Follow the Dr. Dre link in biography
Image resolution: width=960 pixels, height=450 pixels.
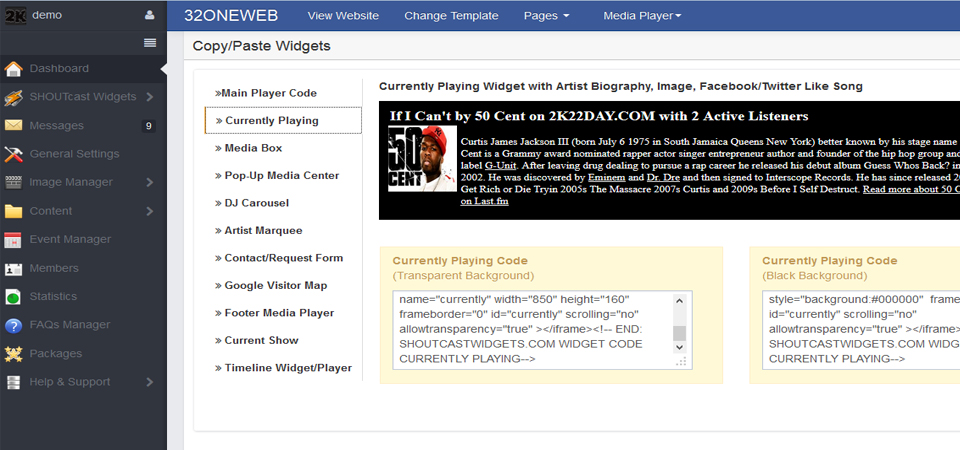coord(664,178)
